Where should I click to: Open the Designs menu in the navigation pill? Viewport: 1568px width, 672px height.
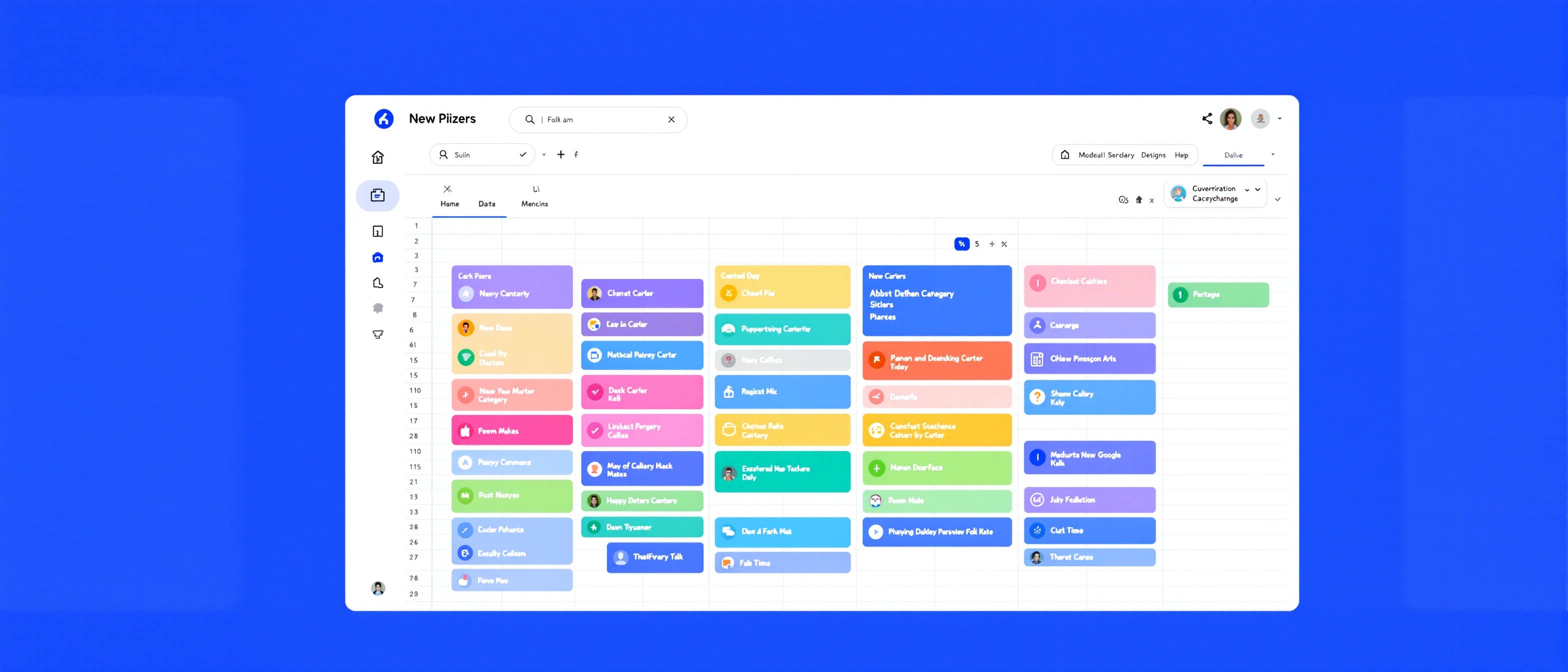[1153, 154]
